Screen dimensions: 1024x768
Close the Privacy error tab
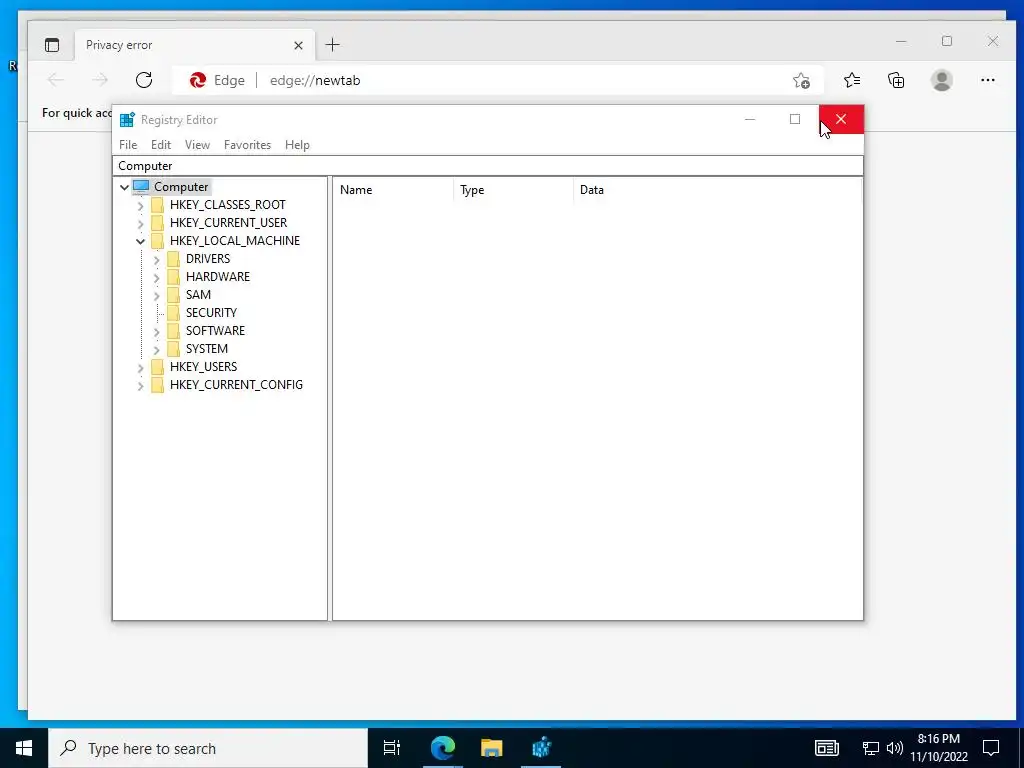tap(298, 45)
